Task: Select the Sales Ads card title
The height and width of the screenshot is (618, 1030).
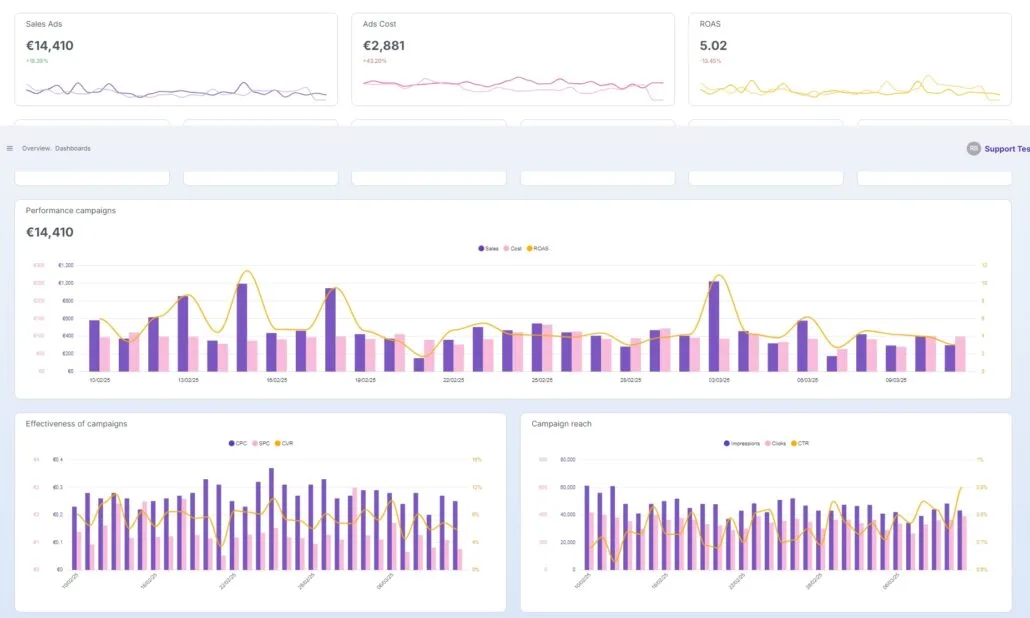Action: [x=44, y=24]
